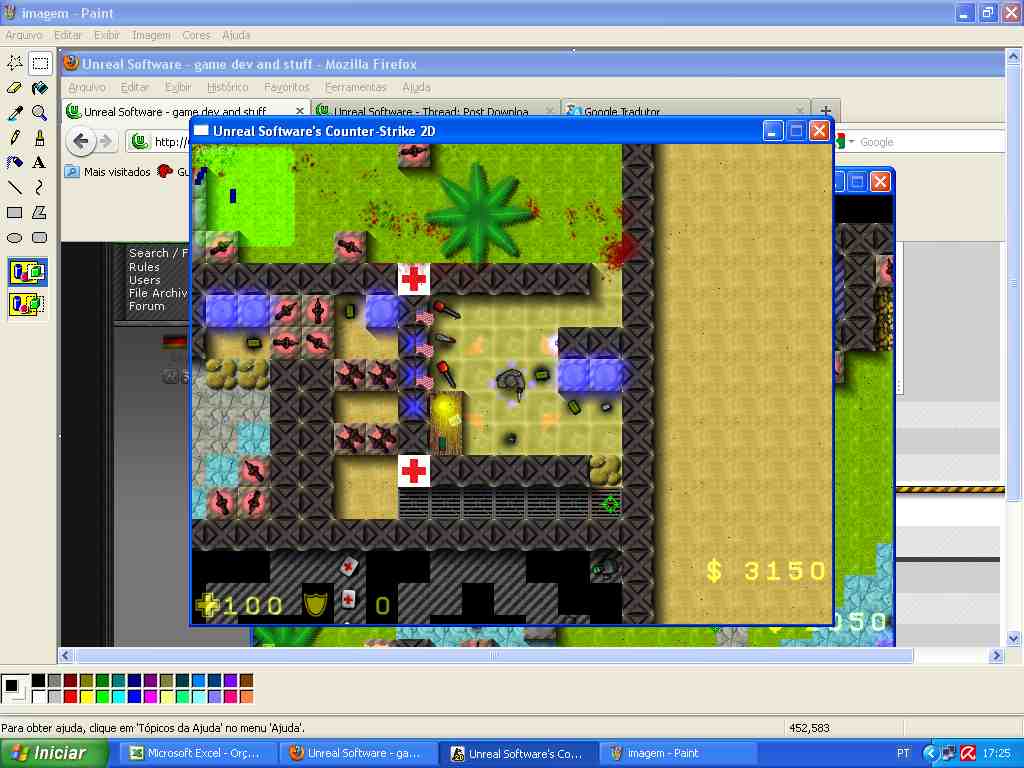Open the Ajuda menu in Paint

pos(236,35)
